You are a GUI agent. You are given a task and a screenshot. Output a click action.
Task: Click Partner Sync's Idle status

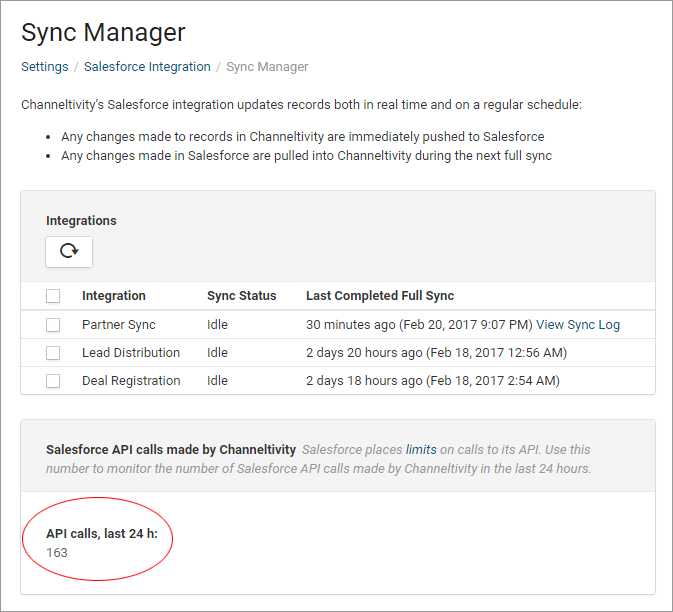pos(217,324)
